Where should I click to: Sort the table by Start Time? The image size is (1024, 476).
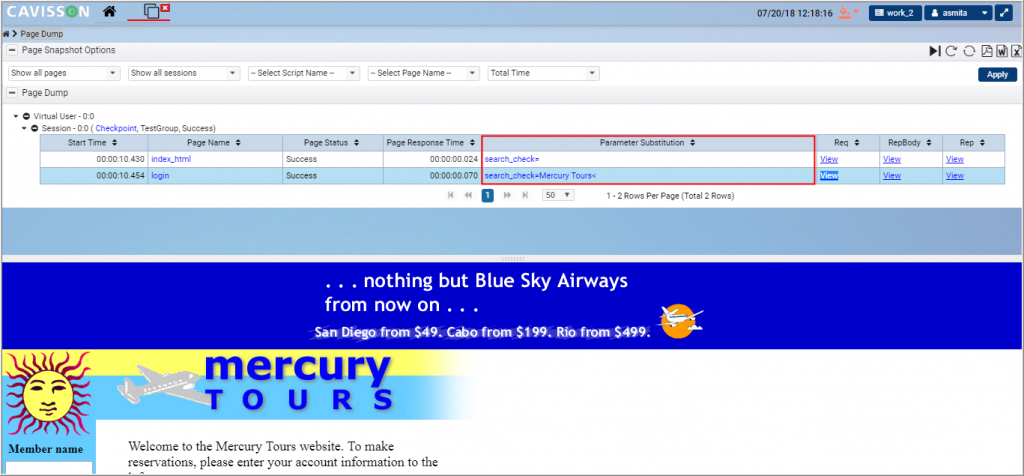coord(93,142)
